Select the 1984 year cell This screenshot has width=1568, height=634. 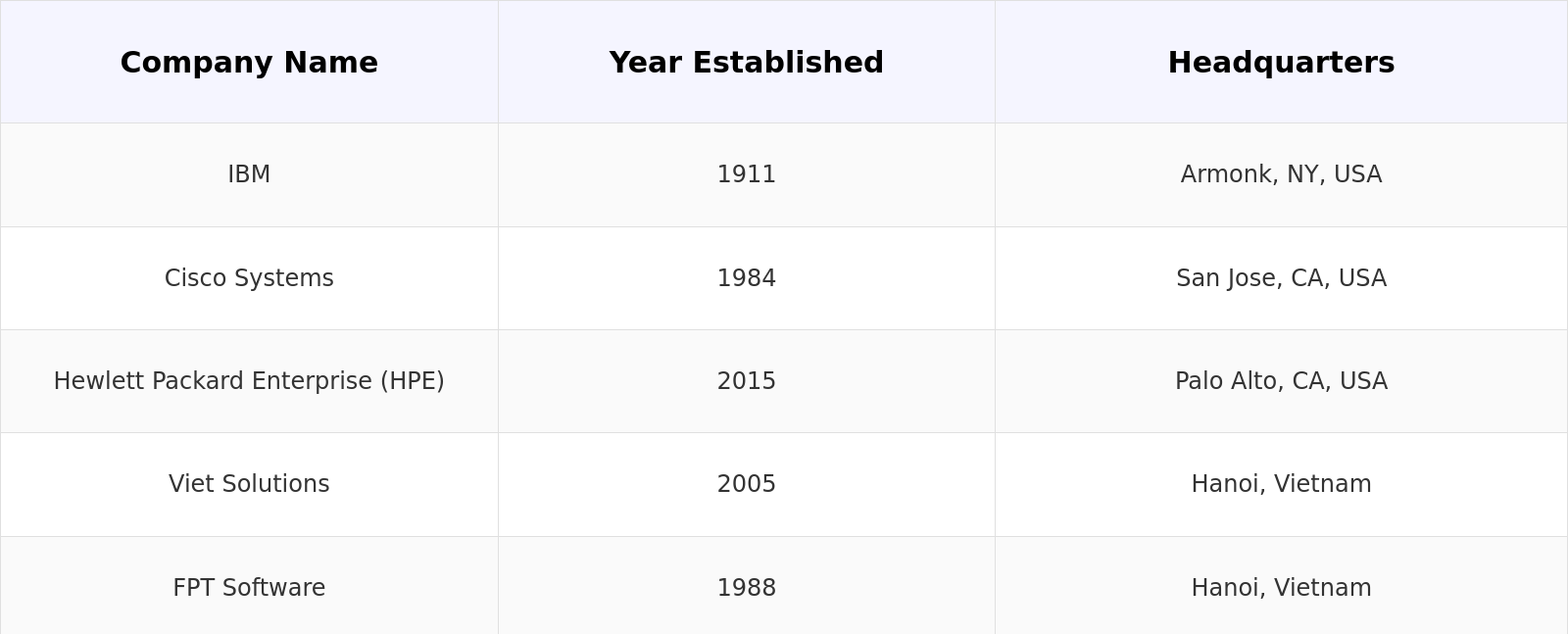tap(746, 278)
